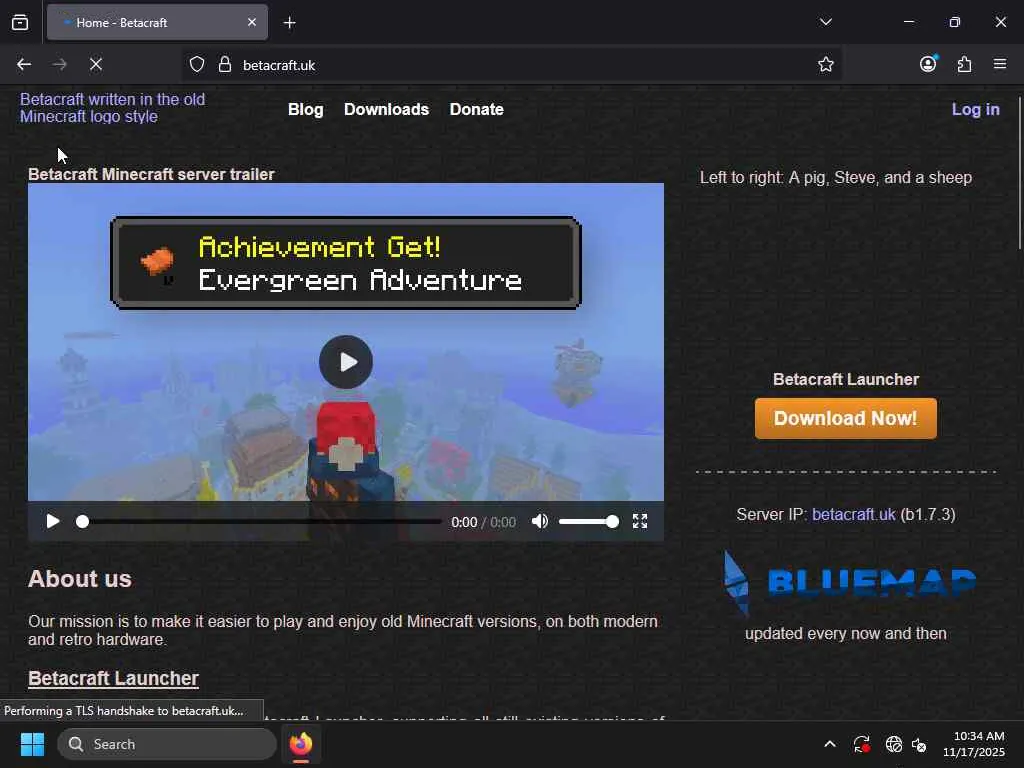This screenshot has width=1024, height=768.
Task: Bookmark this page with star icon
Action: pyautogui.click(x=825, y=64)
